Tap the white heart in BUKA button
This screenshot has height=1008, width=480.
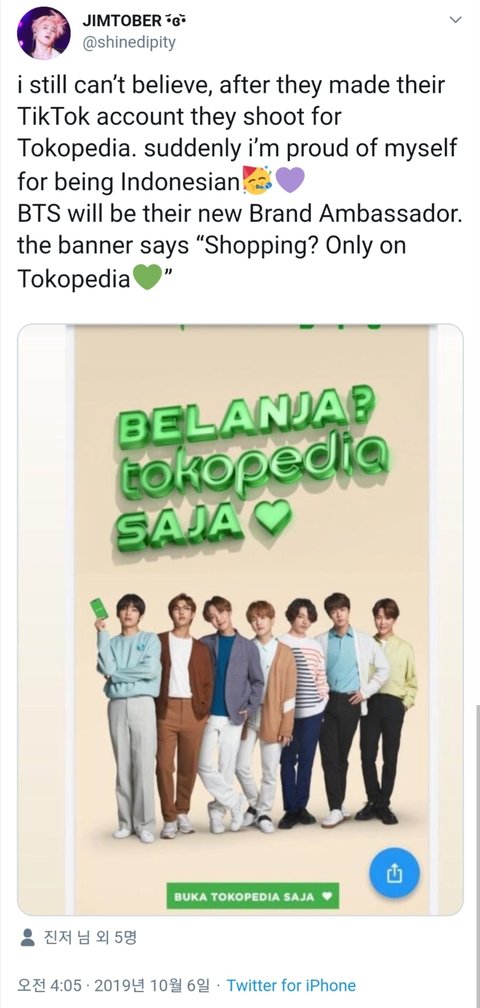[326, 896]
